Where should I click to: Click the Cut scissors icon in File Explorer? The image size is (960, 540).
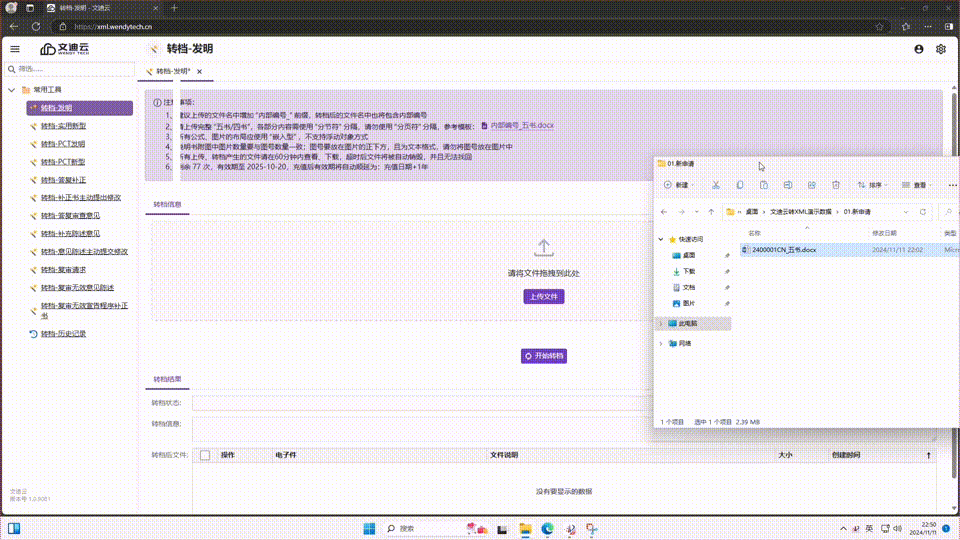click(x=716, y=185)
